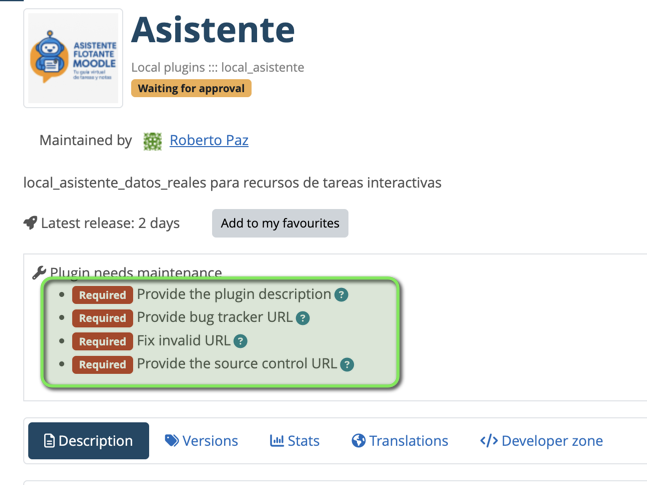
Task: Click the Maintained by label
Action: (85, 140)
